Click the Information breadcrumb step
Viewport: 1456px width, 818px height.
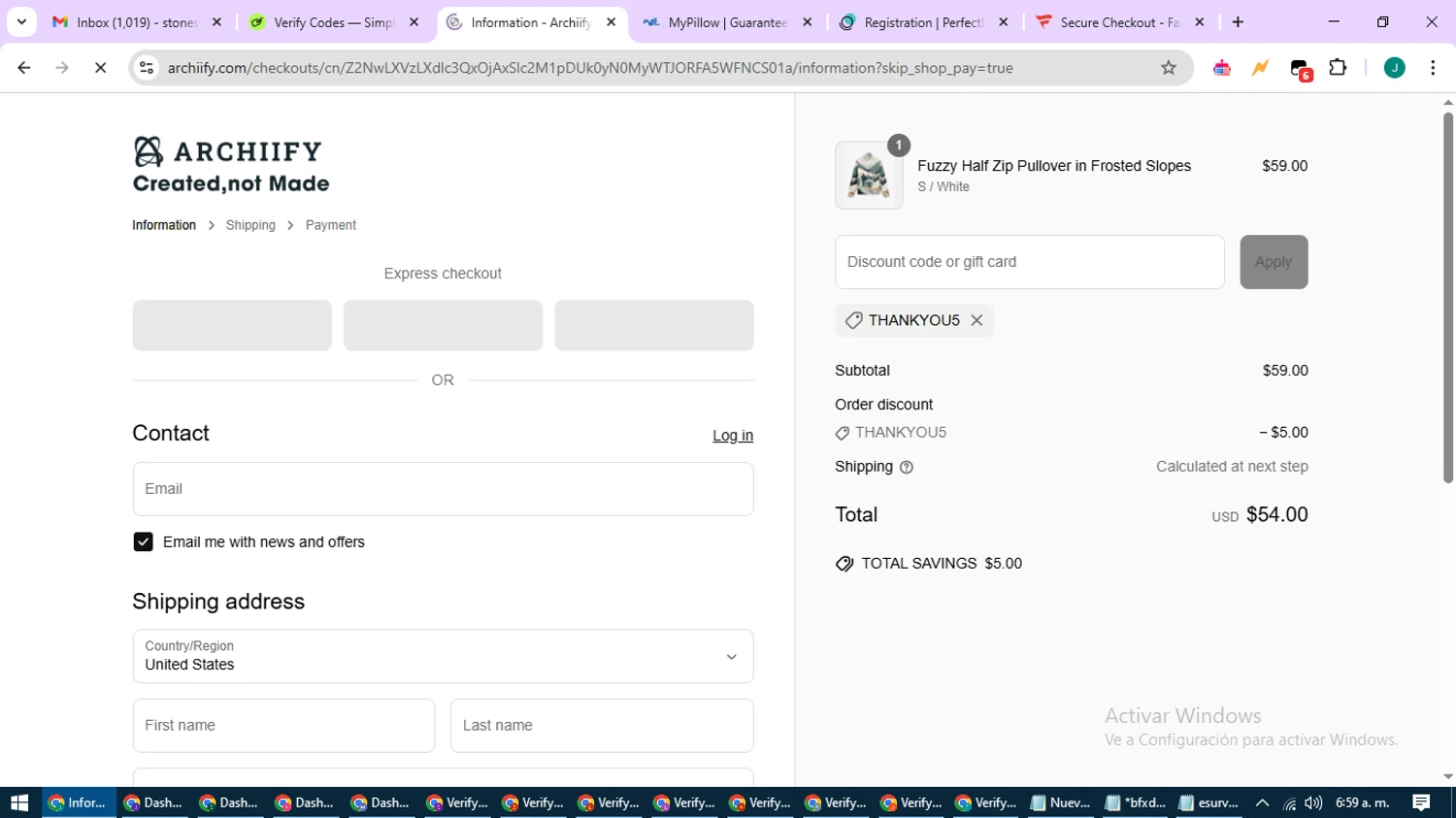click(164, 225)
